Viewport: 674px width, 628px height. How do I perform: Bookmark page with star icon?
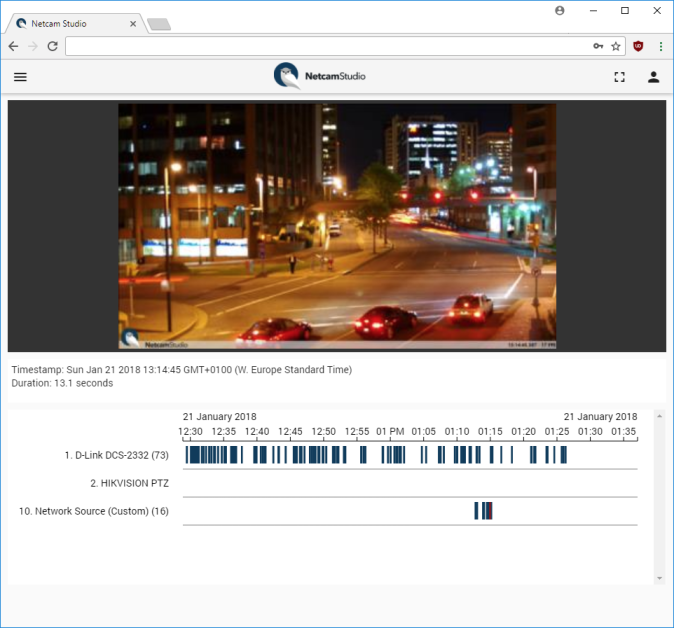coord(616,46)
